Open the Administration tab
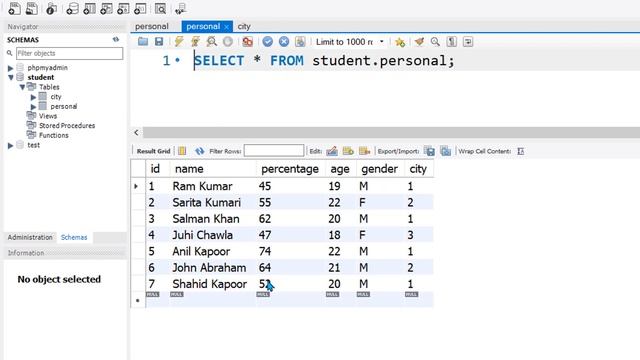Viewport: 640px width, 360px height. pyautogui.click(x=30, y=238)
